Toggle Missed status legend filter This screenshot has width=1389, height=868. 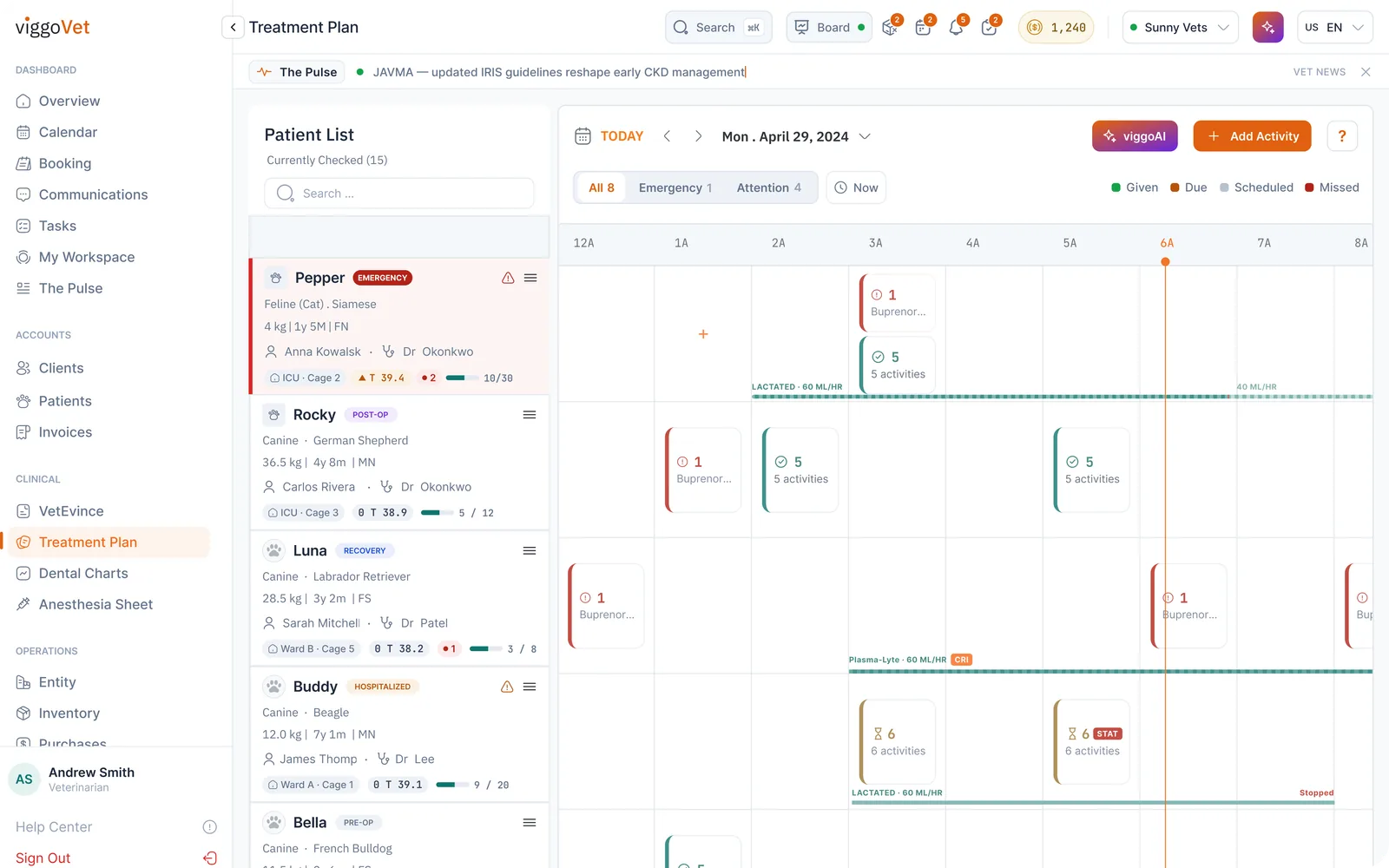pos(1332,187)
